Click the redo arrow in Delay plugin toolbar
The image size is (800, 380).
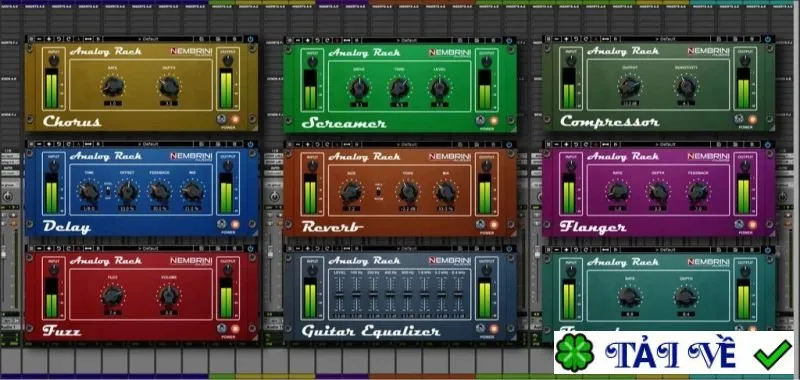[69, 144]
